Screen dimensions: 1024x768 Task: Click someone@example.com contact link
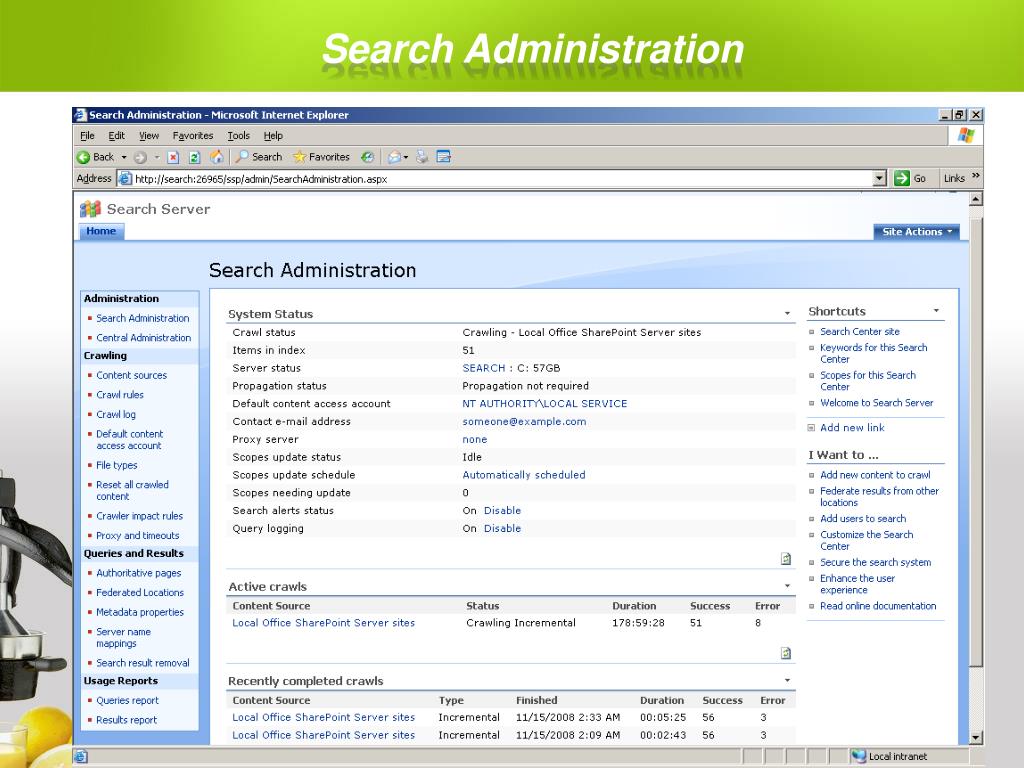pos(524,422)
